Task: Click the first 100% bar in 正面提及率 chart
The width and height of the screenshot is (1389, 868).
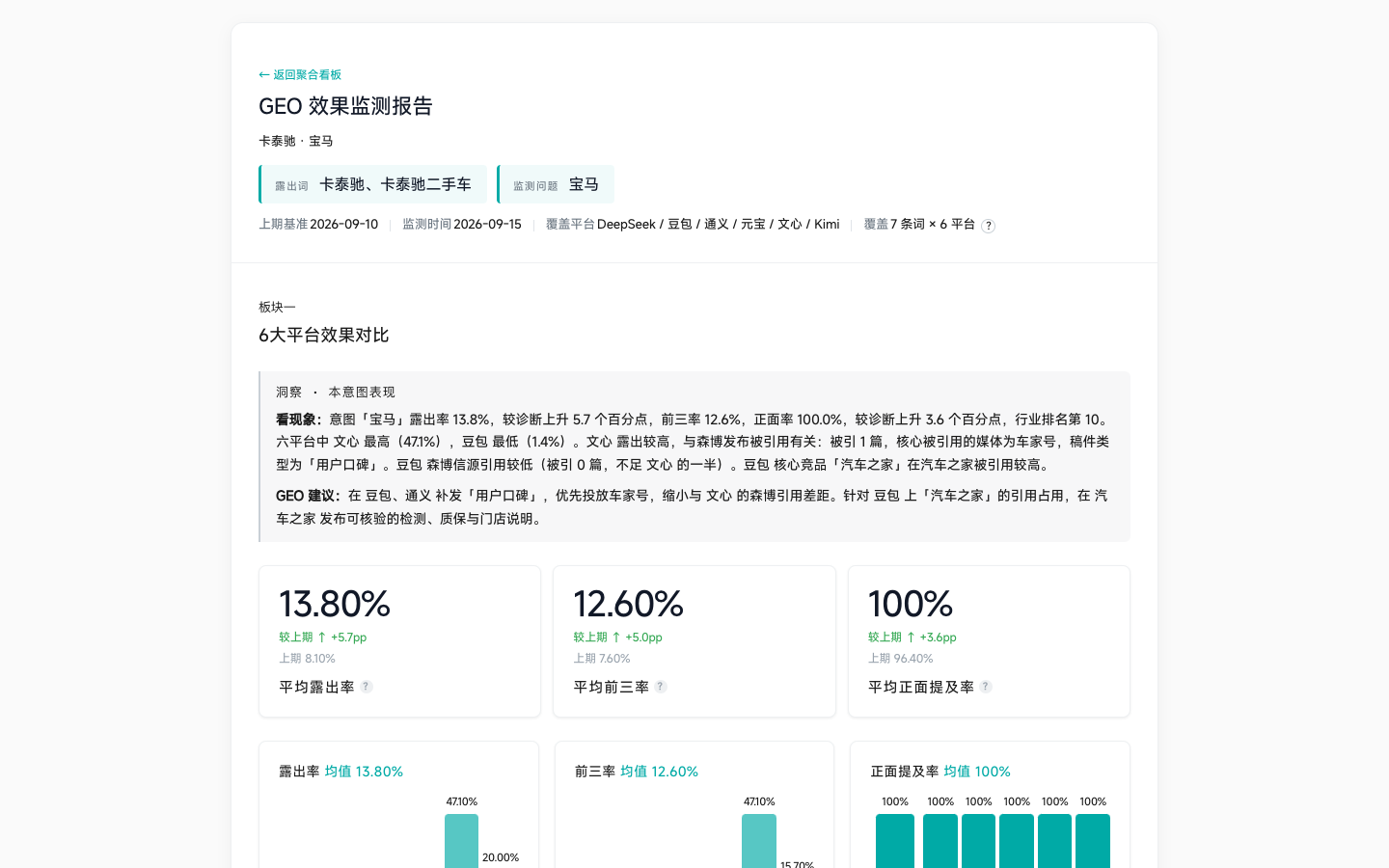Action: click(895, 841)
